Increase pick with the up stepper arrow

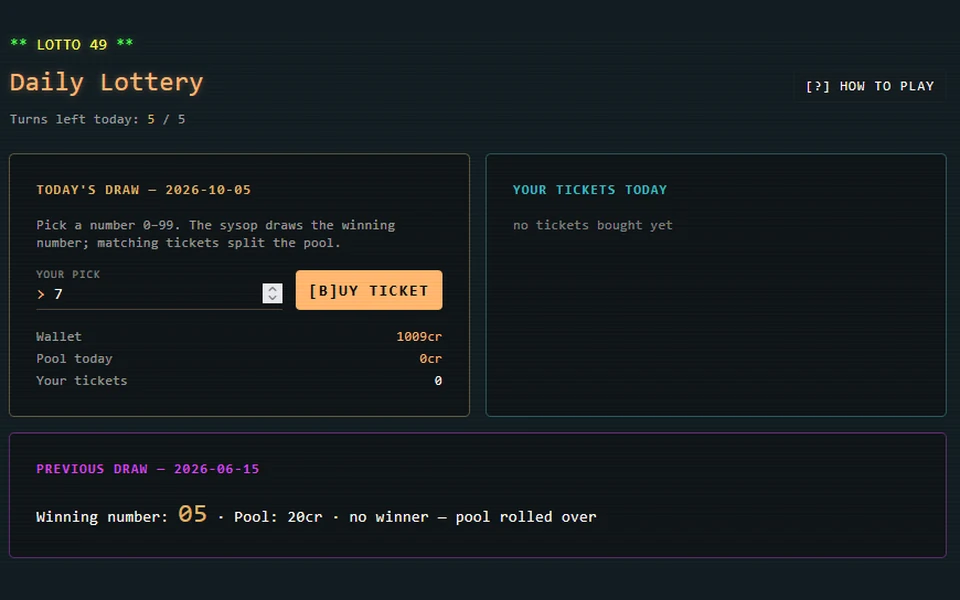(272, 288)
